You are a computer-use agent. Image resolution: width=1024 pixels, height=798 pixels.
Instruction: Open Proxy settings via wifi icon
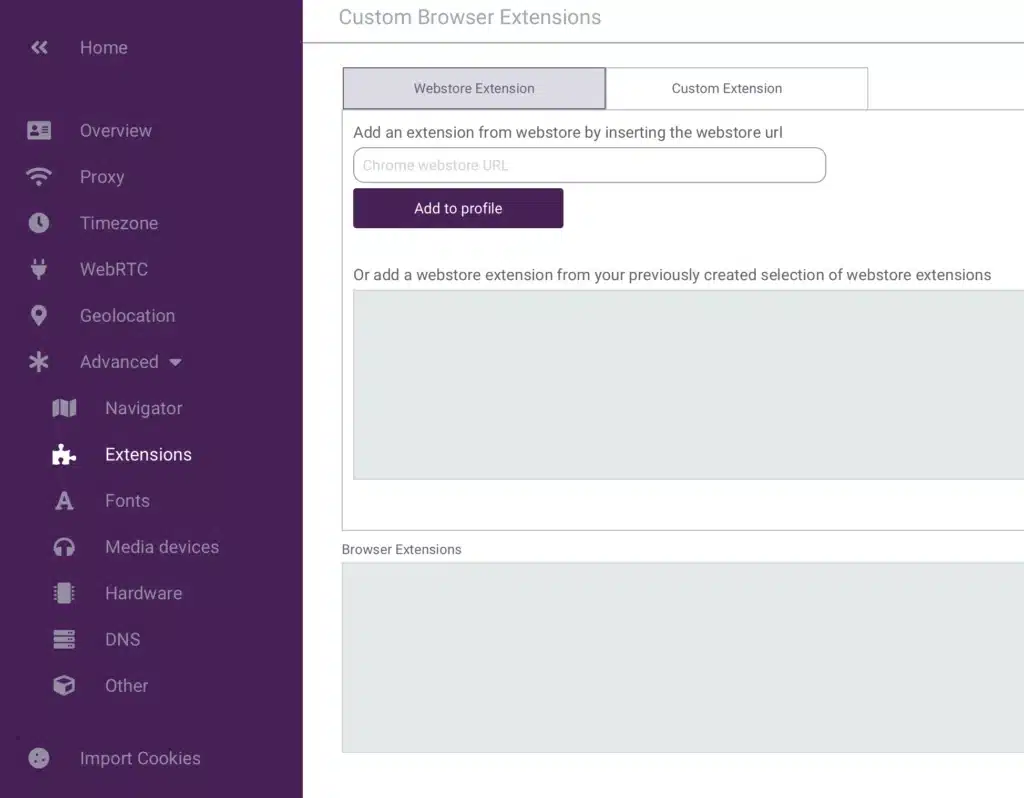[x=38, y=176]
